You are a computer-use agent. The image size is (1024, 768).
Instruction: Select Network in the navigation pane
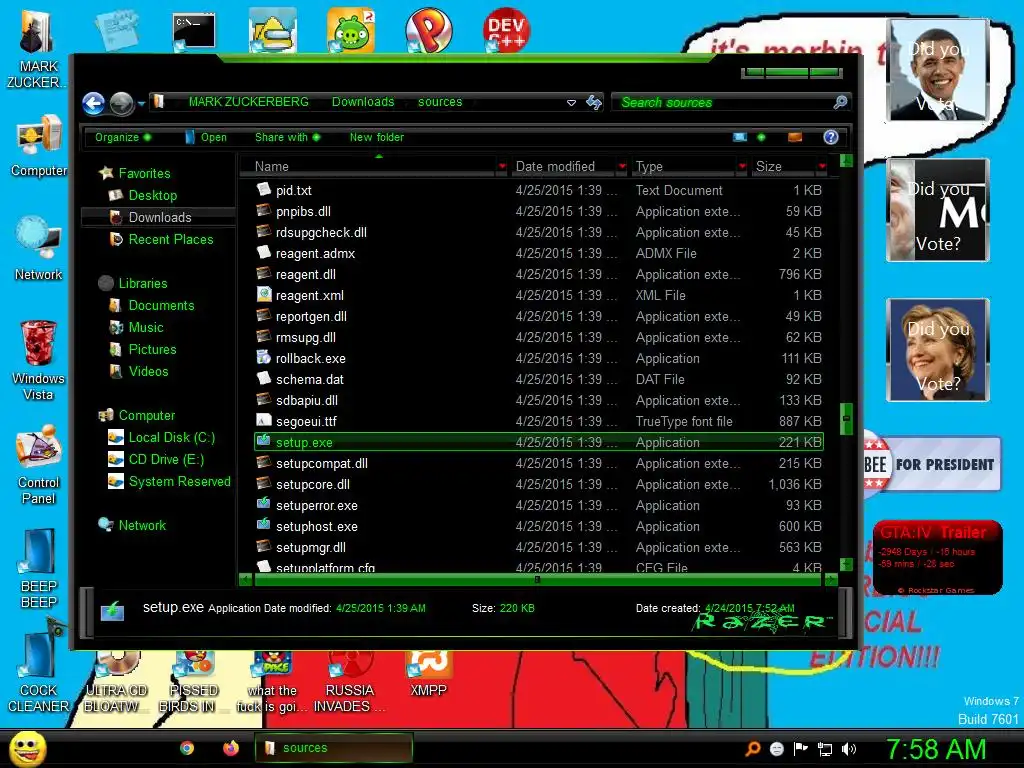[x=142, y=526]
